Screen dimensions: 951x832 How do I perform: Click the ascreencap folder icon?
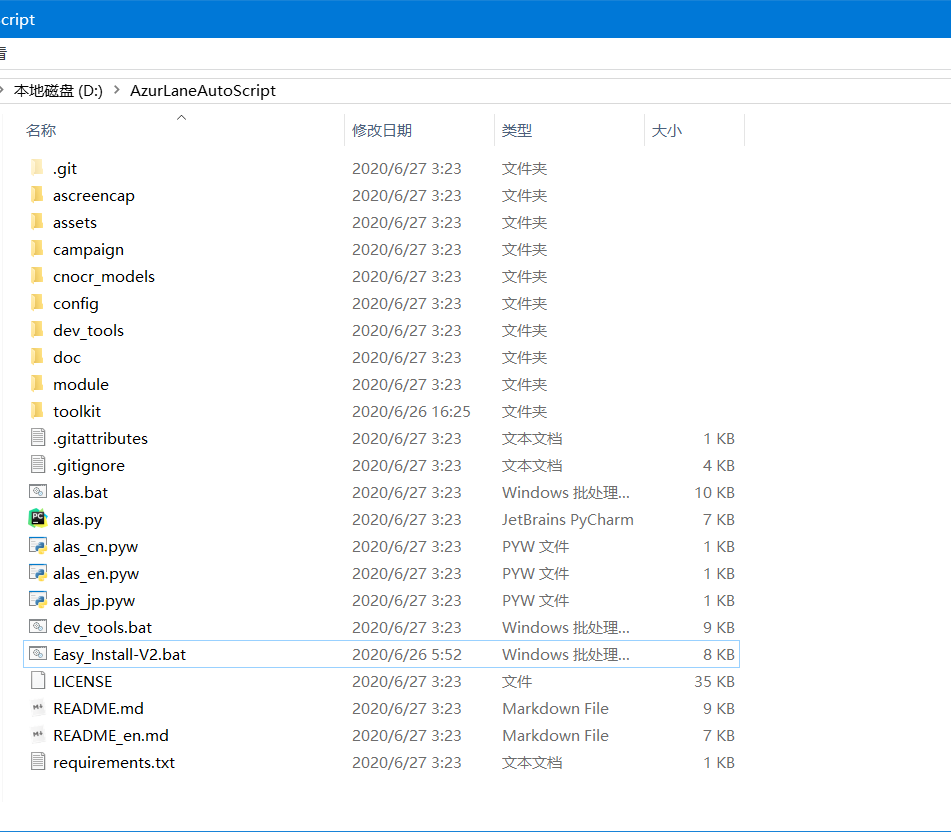[x=36, y=195]
